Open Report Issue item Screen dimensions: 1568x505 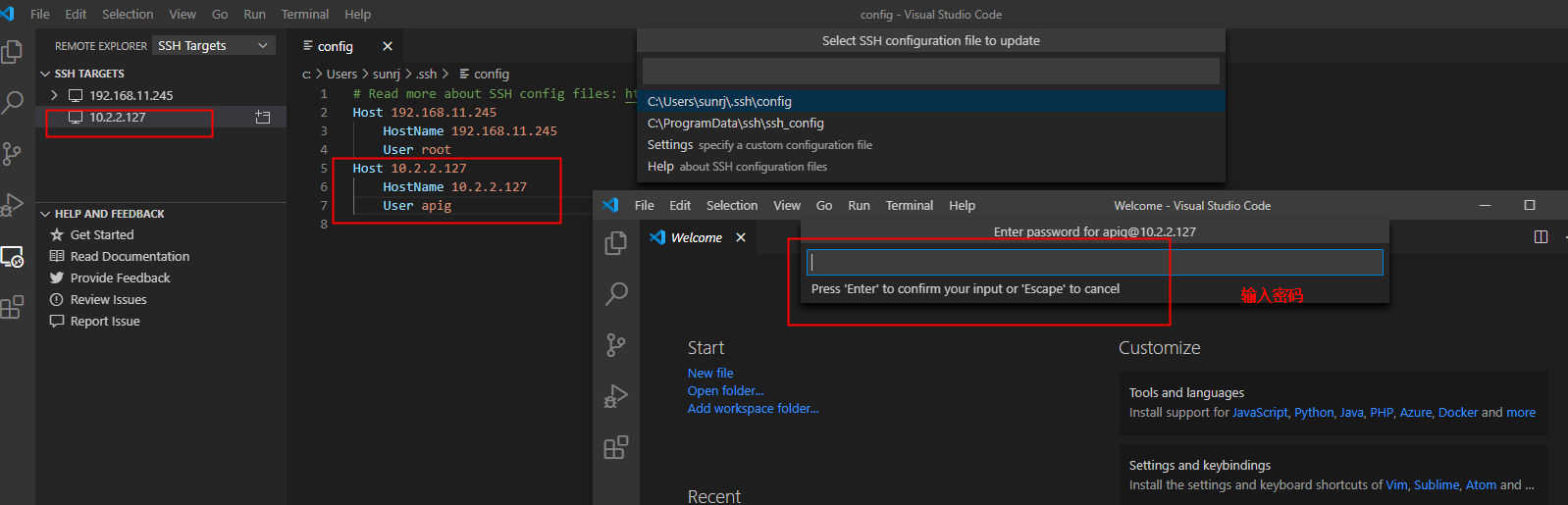click(105, 321)
